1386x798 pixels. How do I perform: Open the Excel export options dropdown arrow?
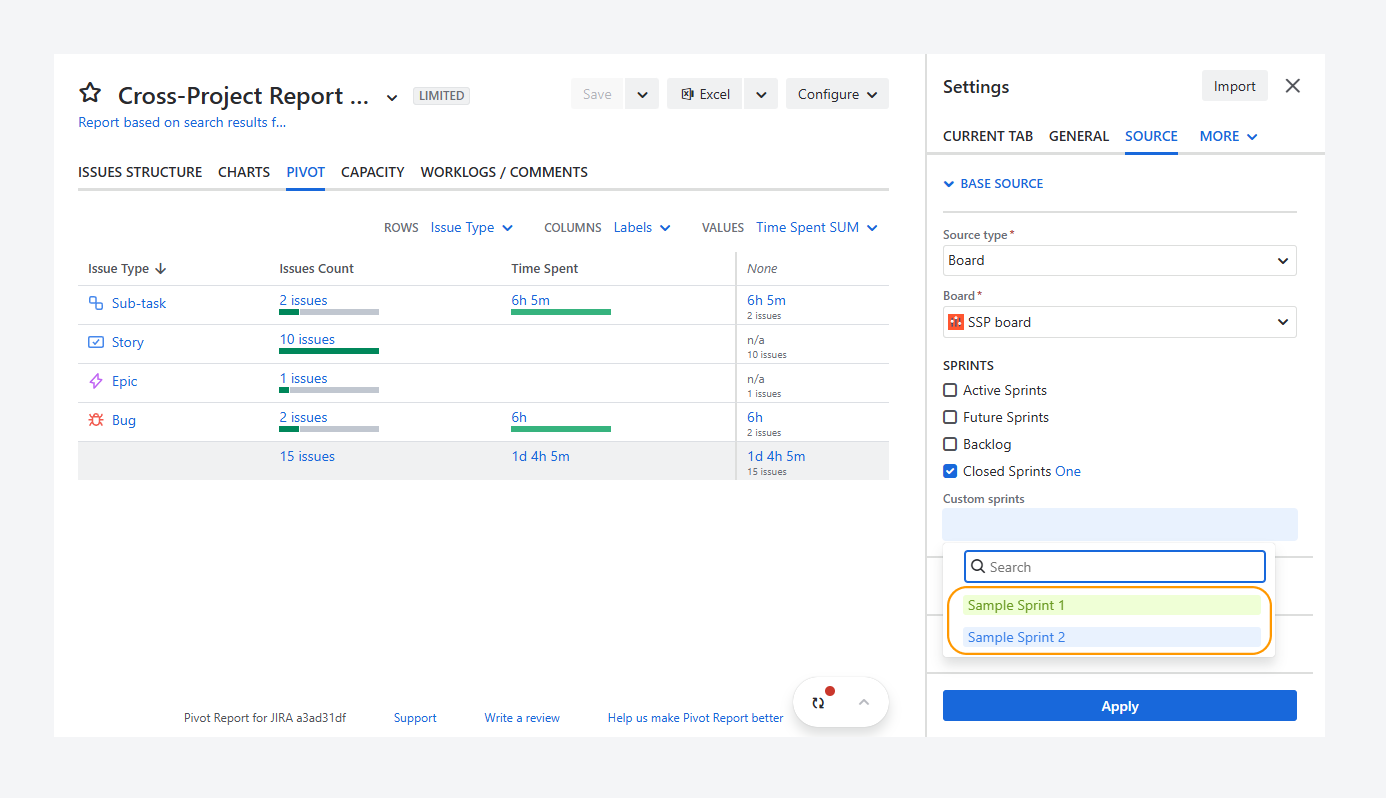(761, 94)
